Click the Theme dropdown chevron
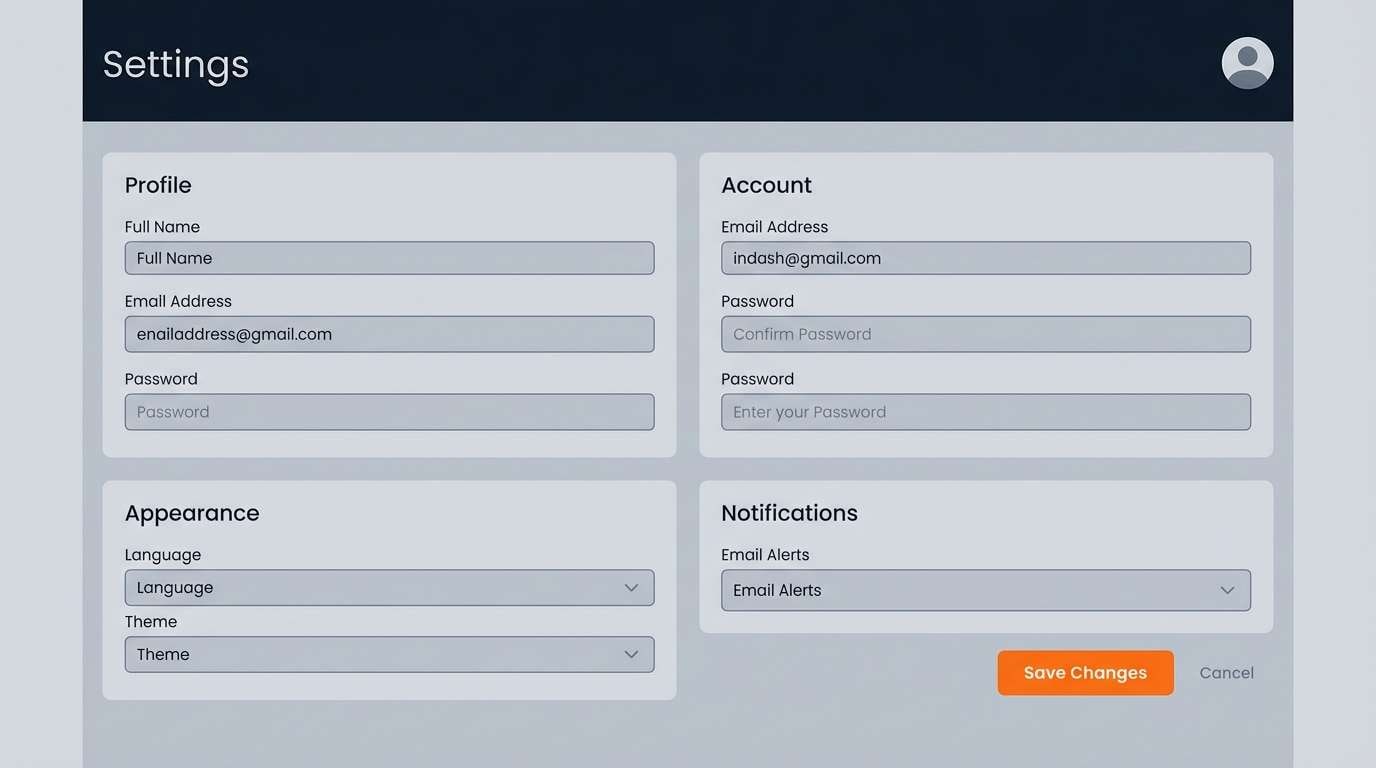This screenshot has height=768, width=1376. [x=631, y=654]
